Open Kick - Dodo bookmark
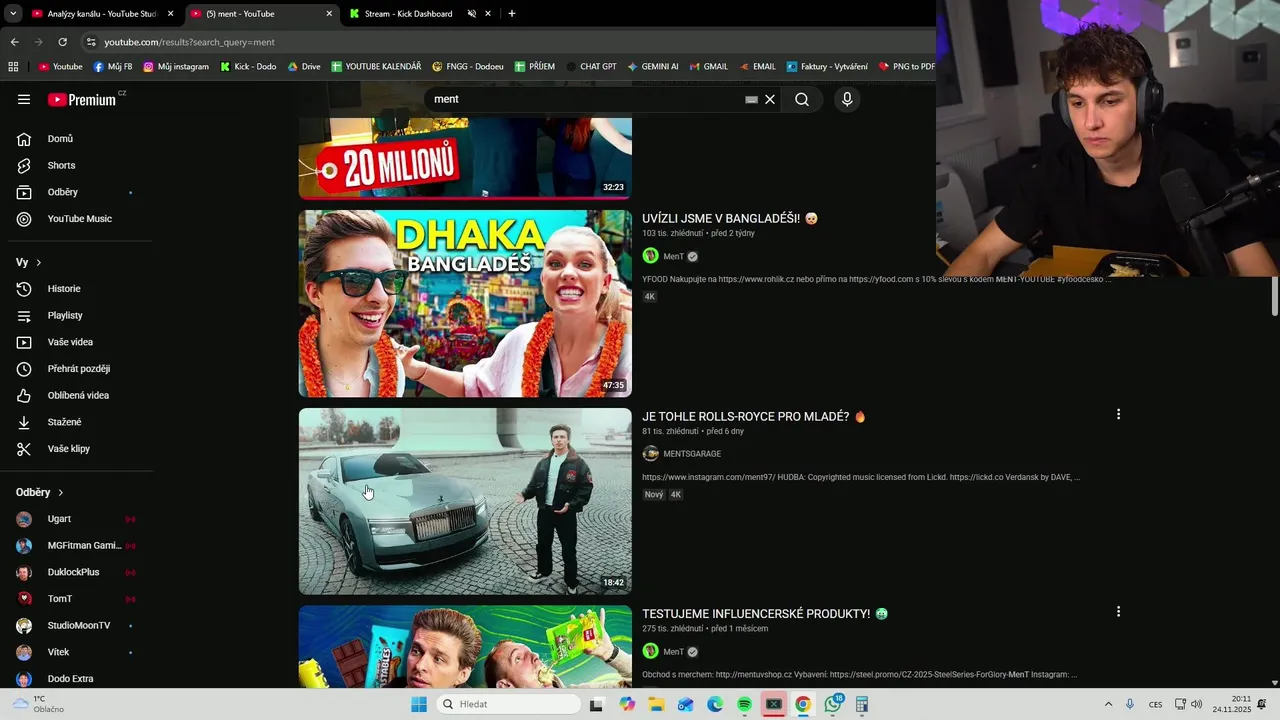This screenshot has height=720, width=1280. click(248, 67)
